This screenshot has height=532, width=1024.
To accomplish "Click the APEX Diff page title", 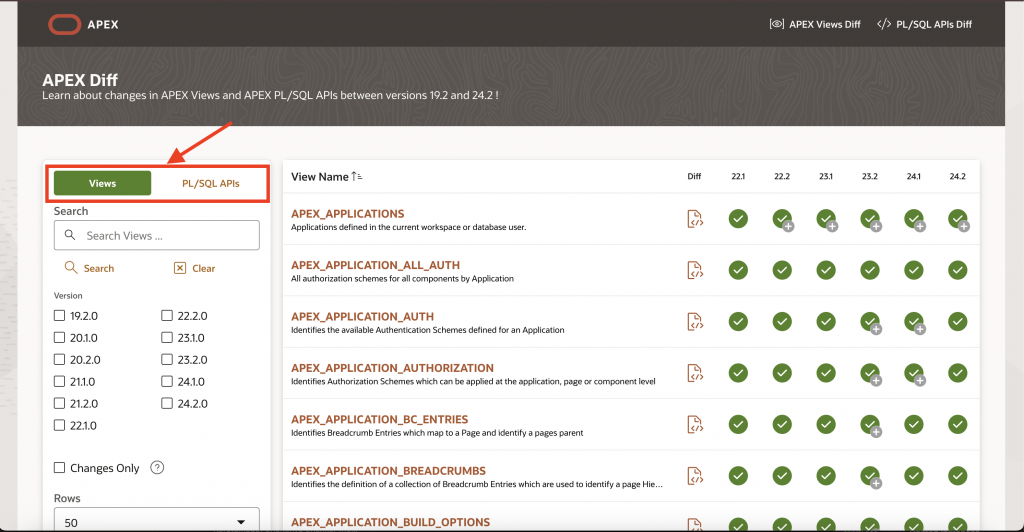I will coord(80,80).
